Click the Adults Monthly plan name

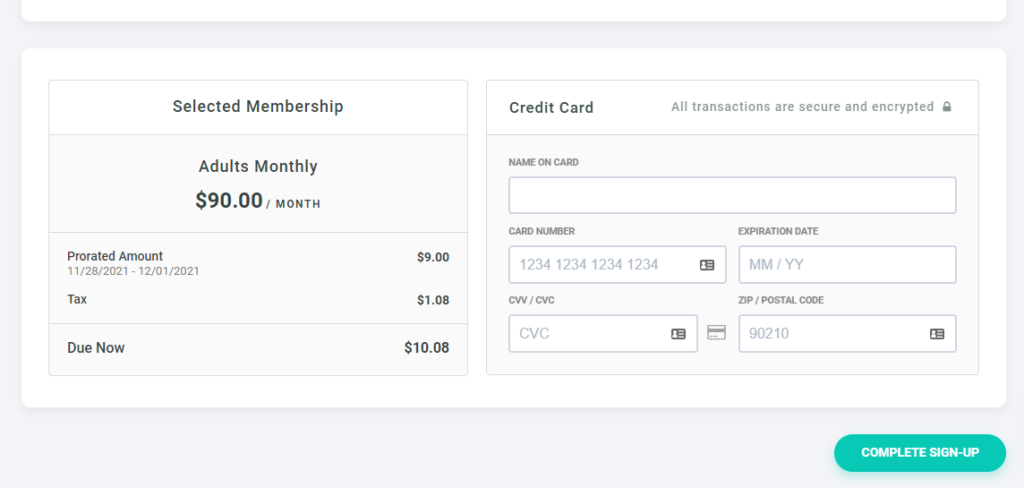pyautogui.click(x=258, y=167)
